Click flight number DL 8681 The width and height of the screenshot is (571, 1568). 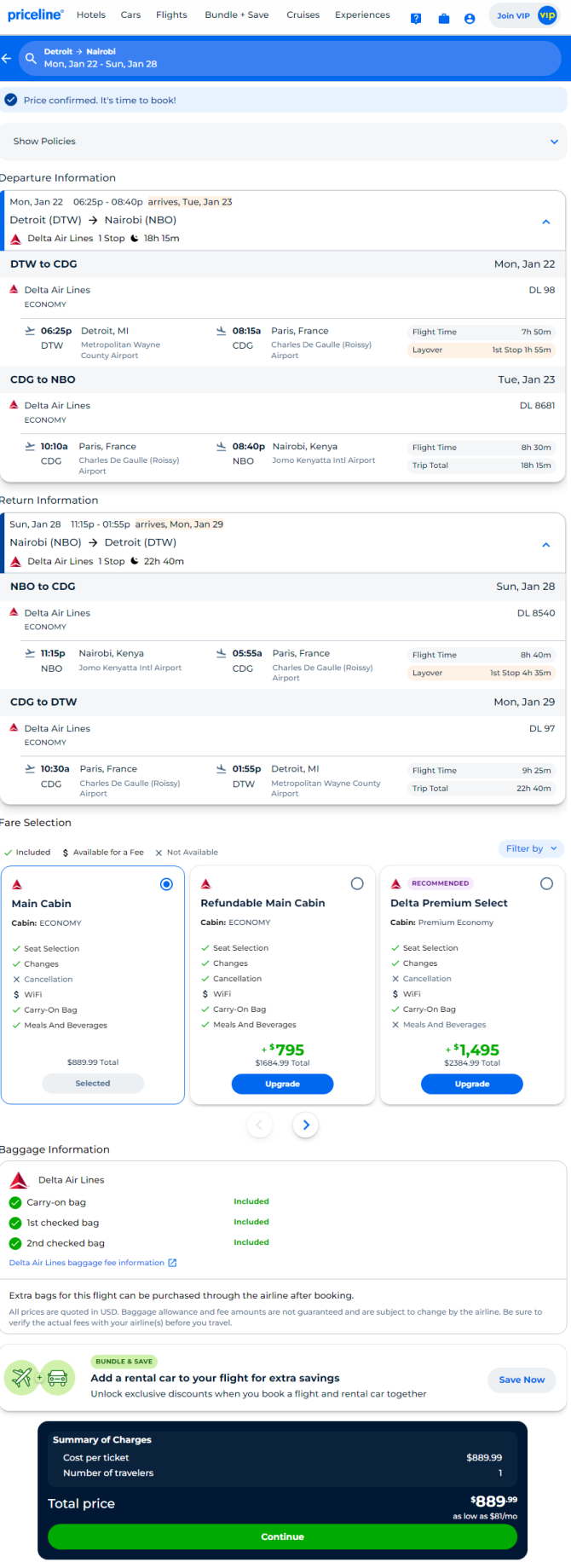538,406
